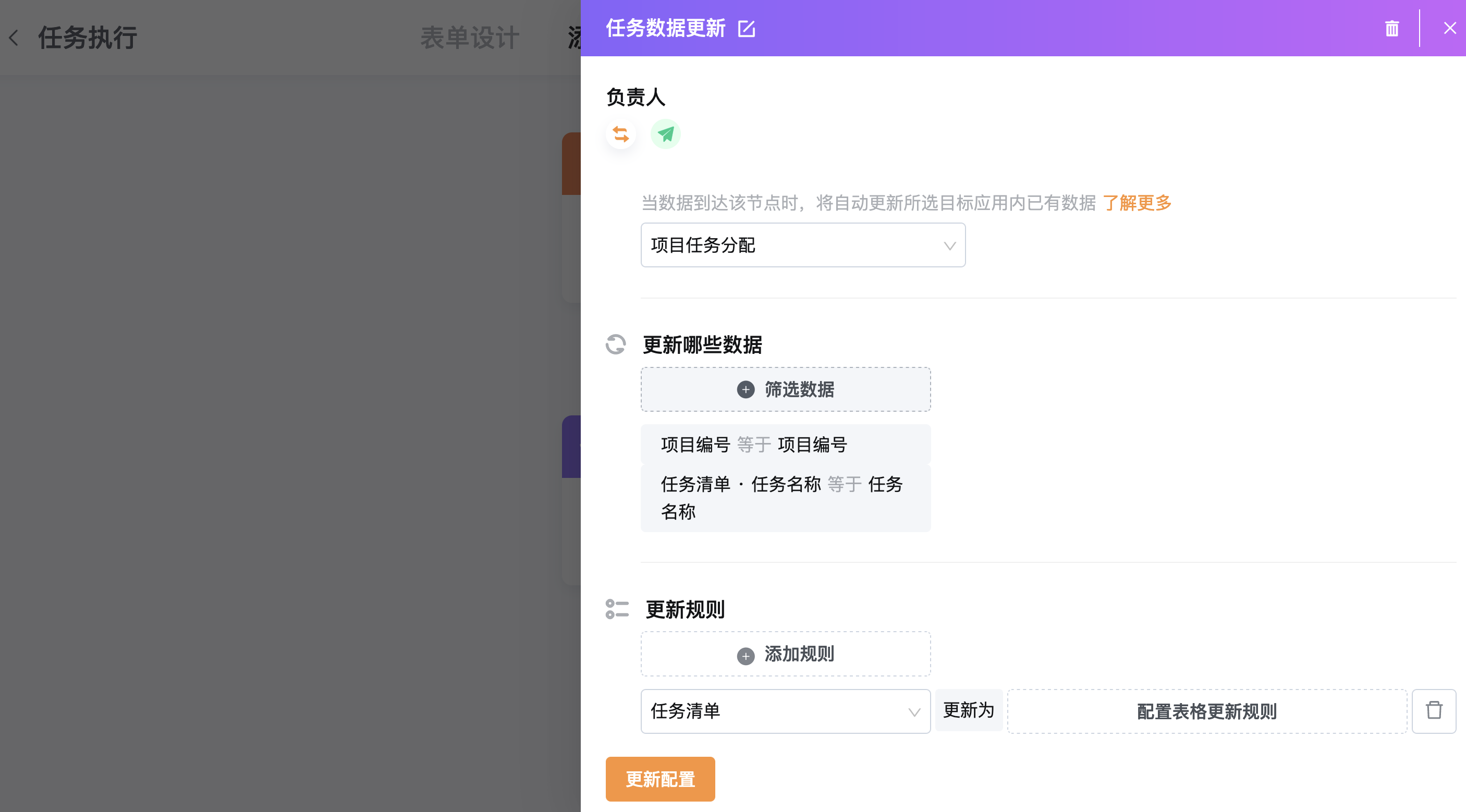Click the 负责人 heading
The image size is (1466, 812).
tap(635, 97)
